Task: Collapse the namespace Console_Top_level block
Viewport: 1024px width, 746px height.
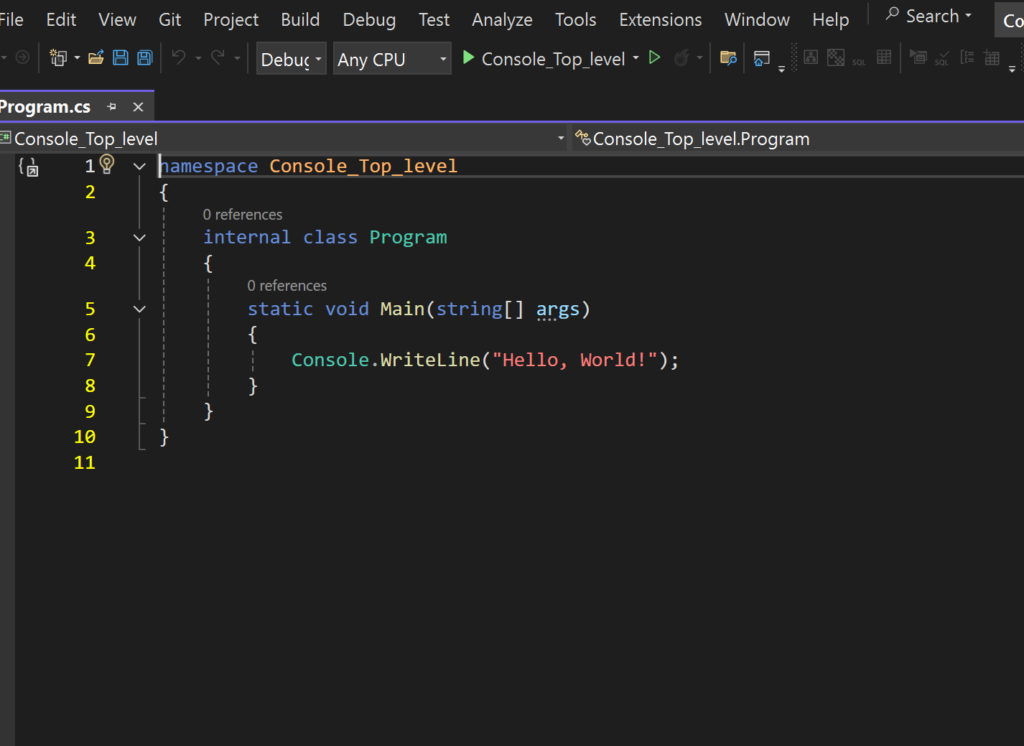Action: 140,166
